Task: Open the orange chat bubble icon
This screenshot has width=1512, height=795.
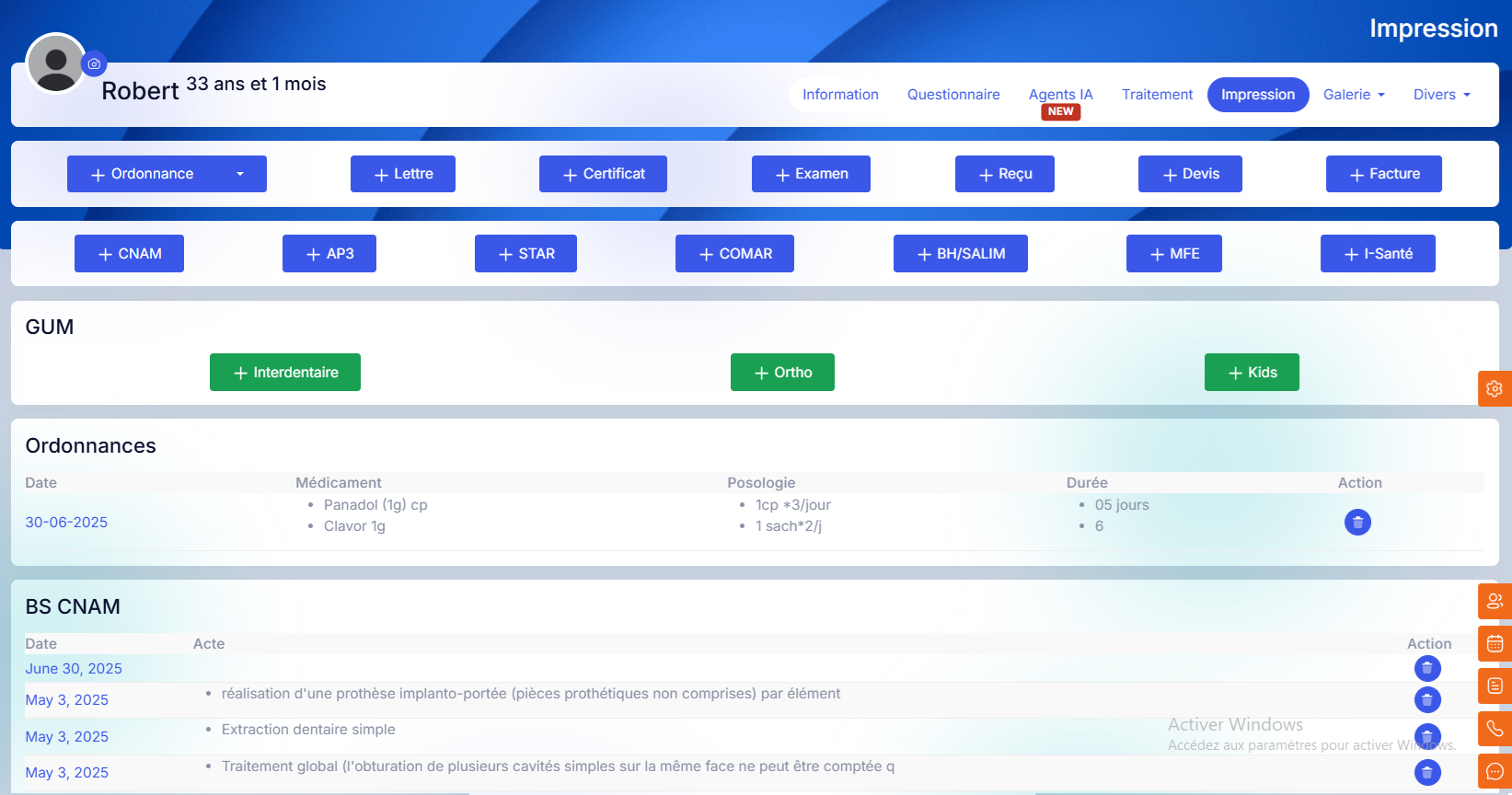Action: (x=1495, y=771)
